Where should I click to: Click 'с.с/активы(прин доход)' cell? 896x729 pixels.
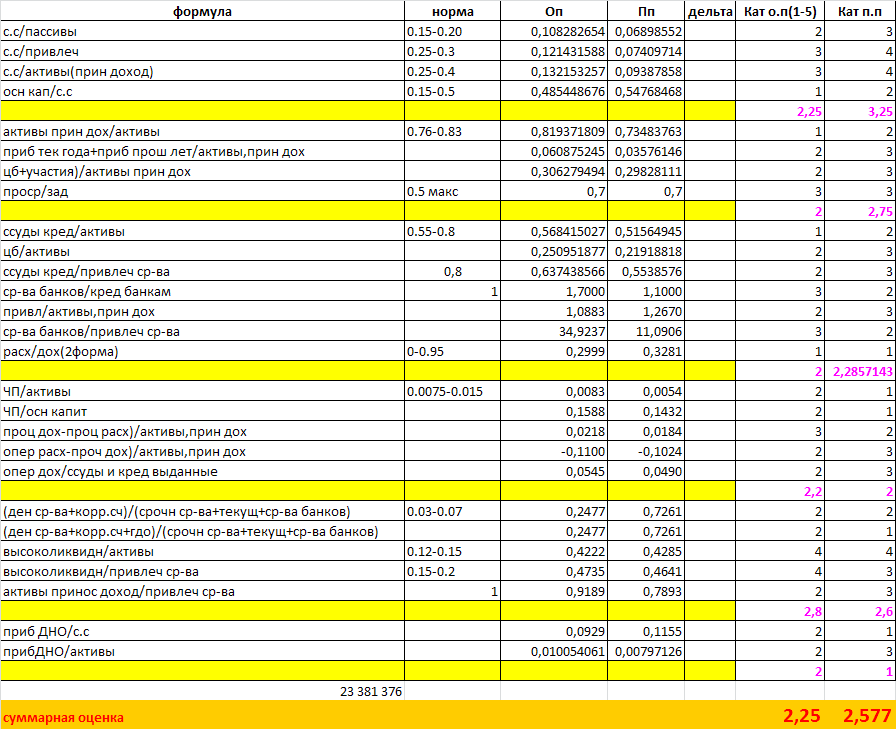pyautogui.click(x=202, y=71)
